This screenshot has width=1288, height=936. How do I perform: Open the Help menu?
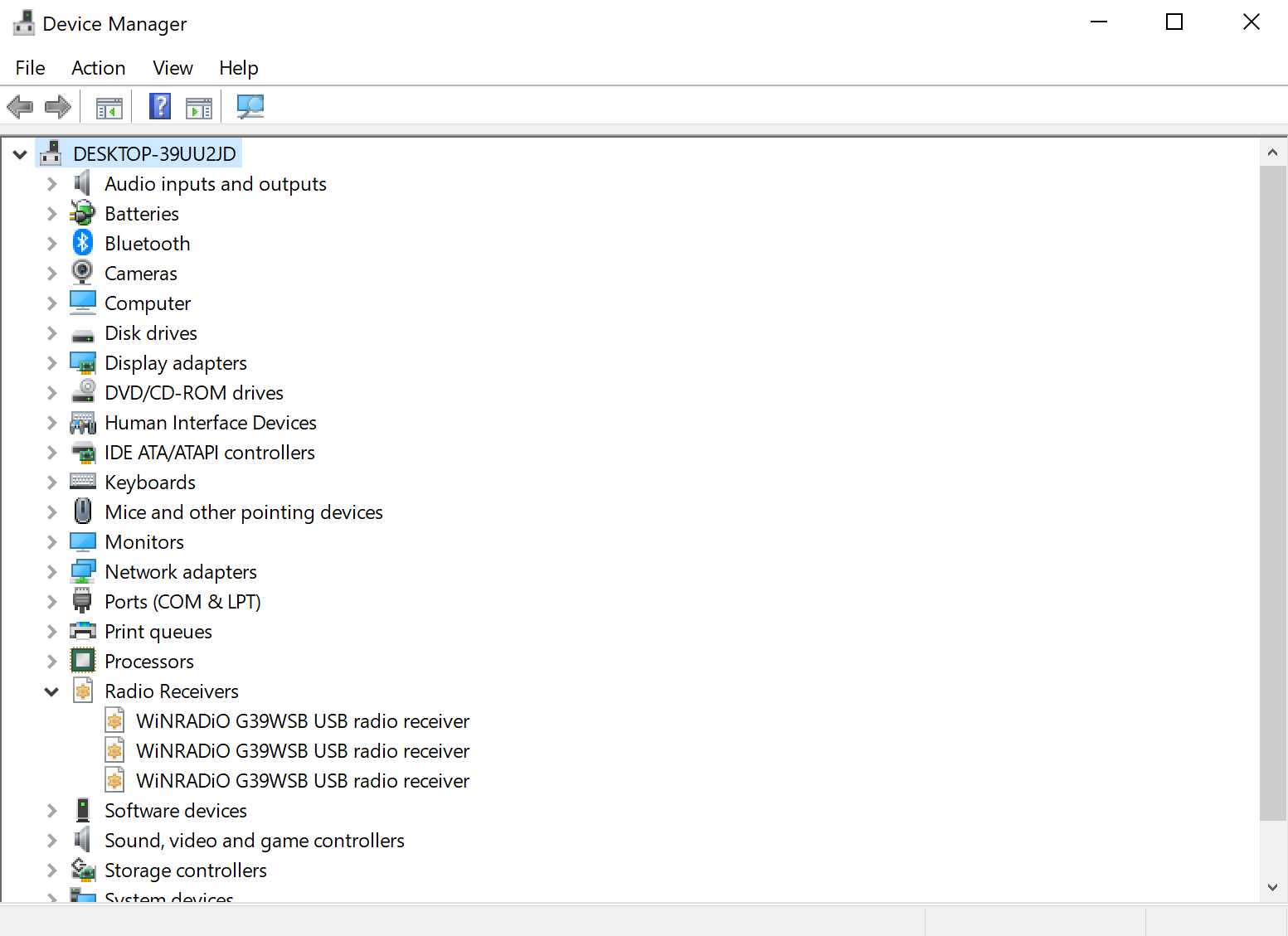click(239, 68)
